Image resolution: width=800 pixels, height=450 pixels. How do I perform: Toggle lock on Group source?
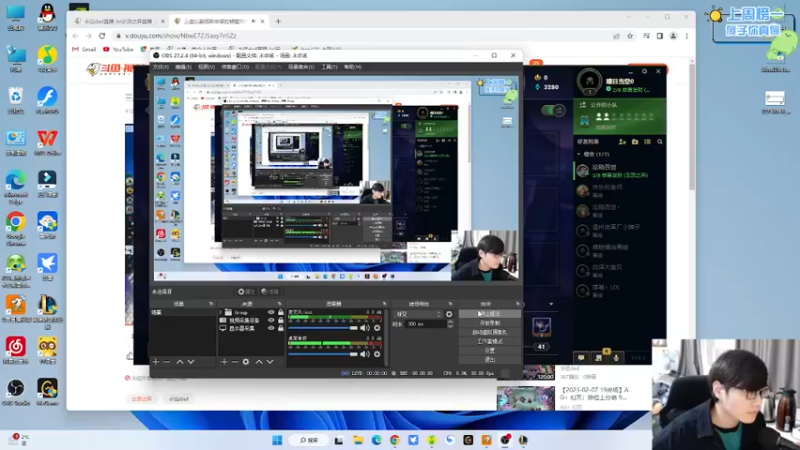pos(281,312)
